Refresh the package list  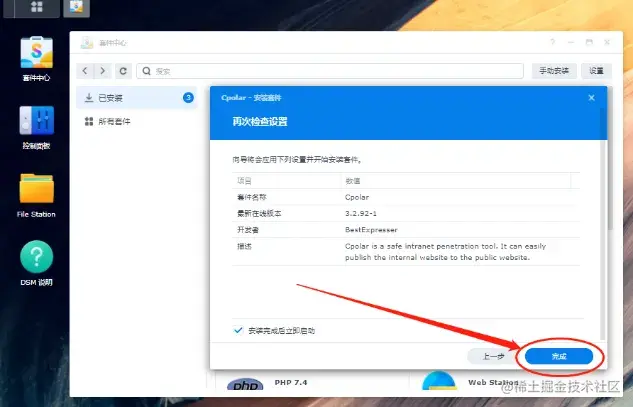123,71
